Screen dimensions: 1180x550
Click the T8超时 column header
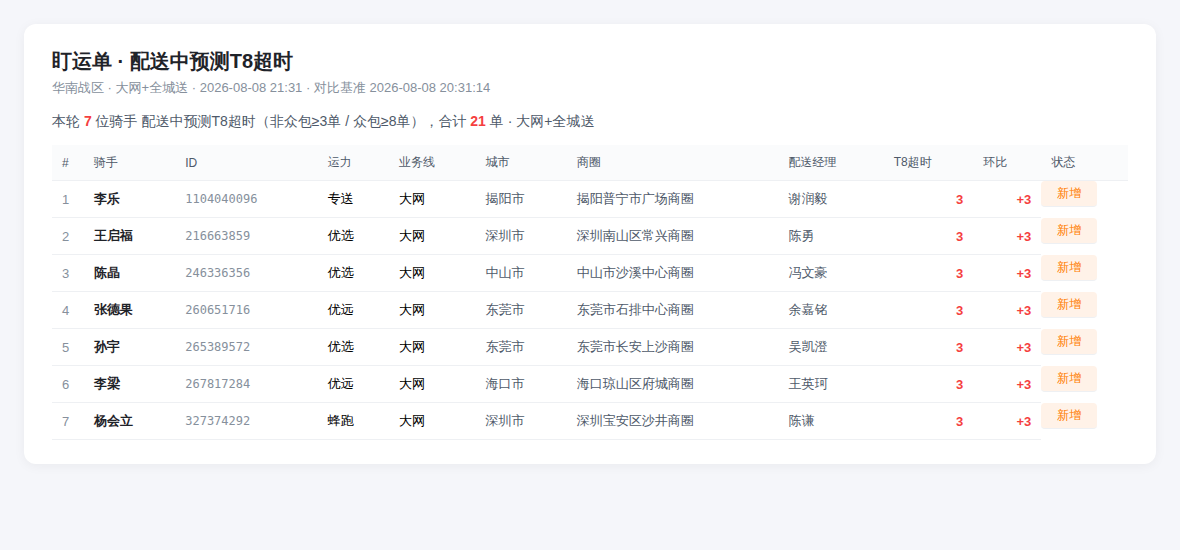click(x=913, y=163)
